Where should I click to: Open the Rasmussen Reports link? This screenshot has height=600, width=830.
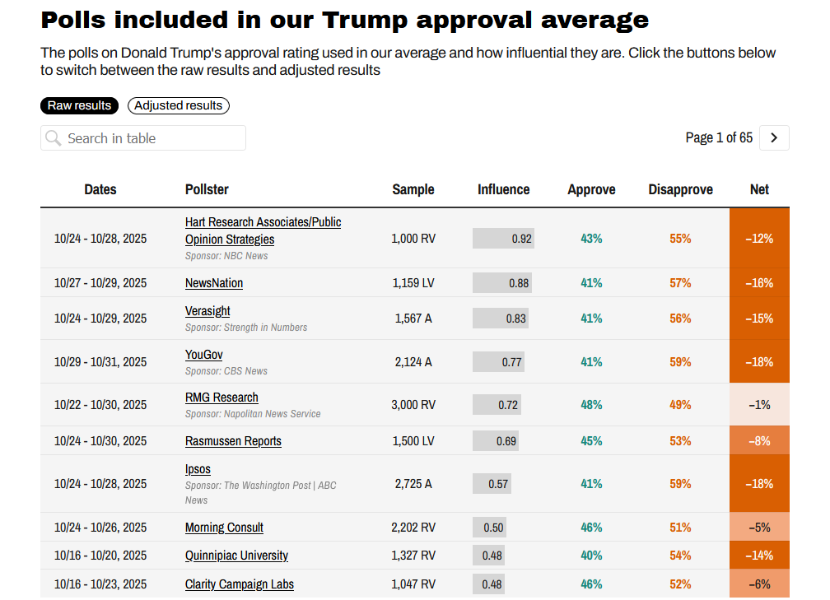[233, 441]
